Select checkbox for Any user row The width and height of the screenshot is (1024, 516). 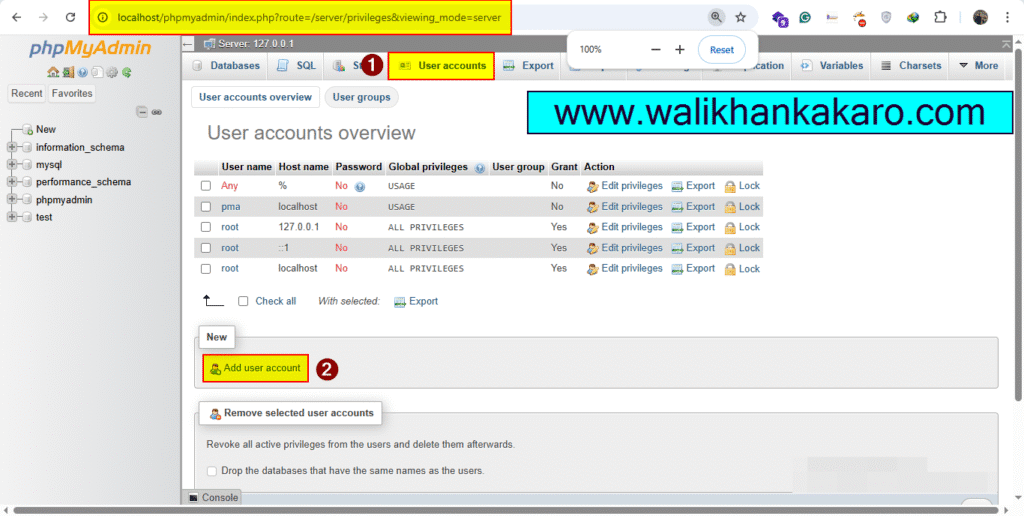(x=206, y=186)
